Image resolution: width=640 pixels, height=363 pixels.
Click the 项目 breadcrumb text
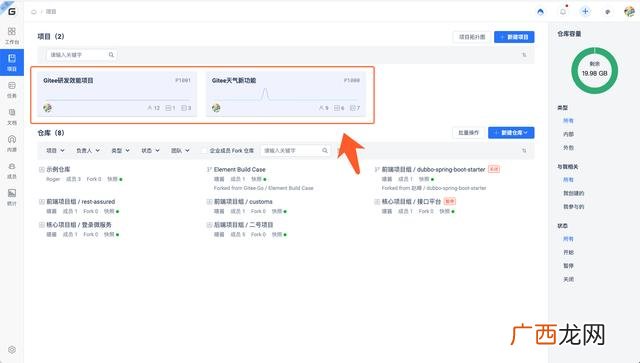tap(51, 12)
